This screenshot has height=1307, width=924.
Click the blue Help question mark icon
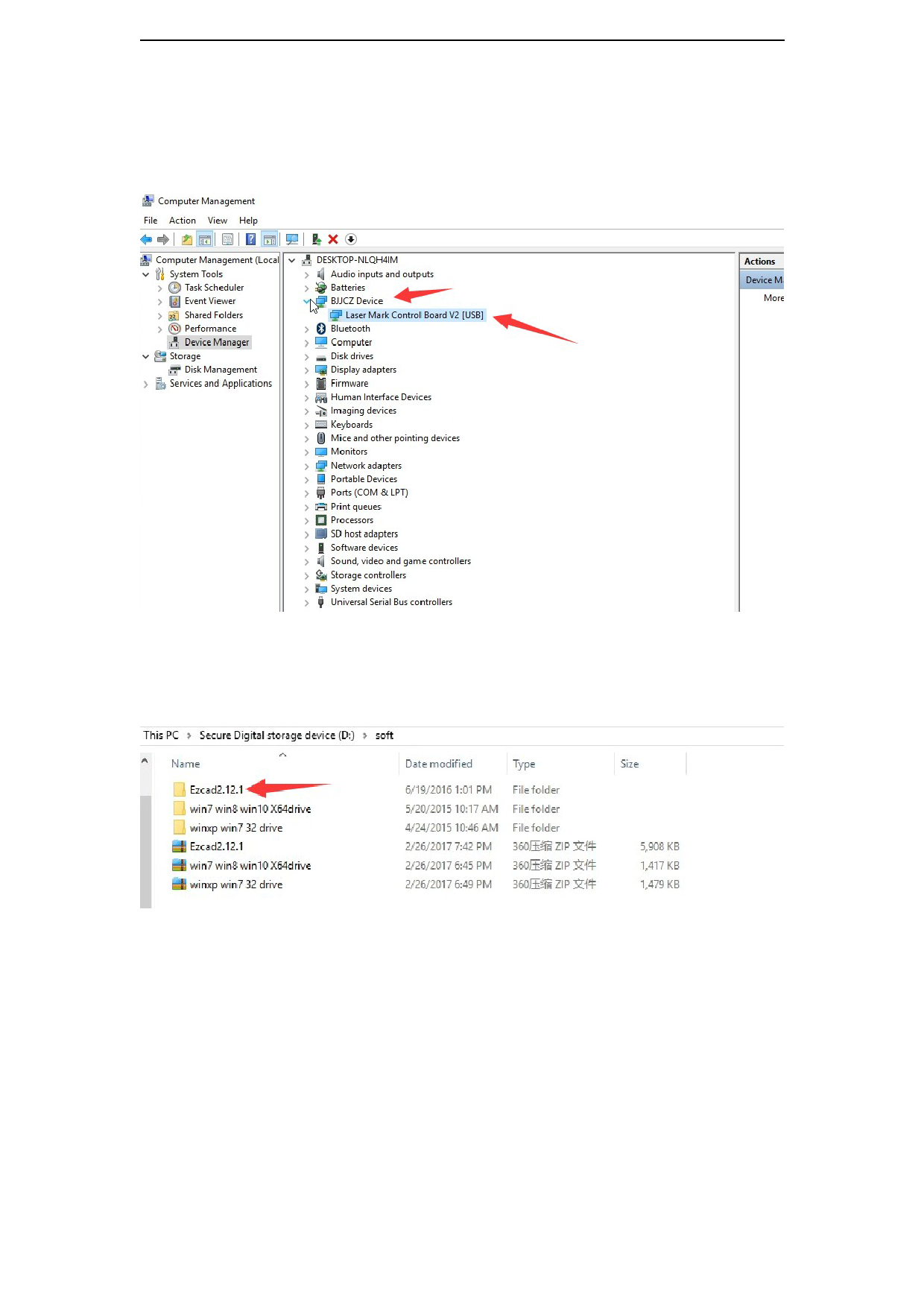pos(251,239)
